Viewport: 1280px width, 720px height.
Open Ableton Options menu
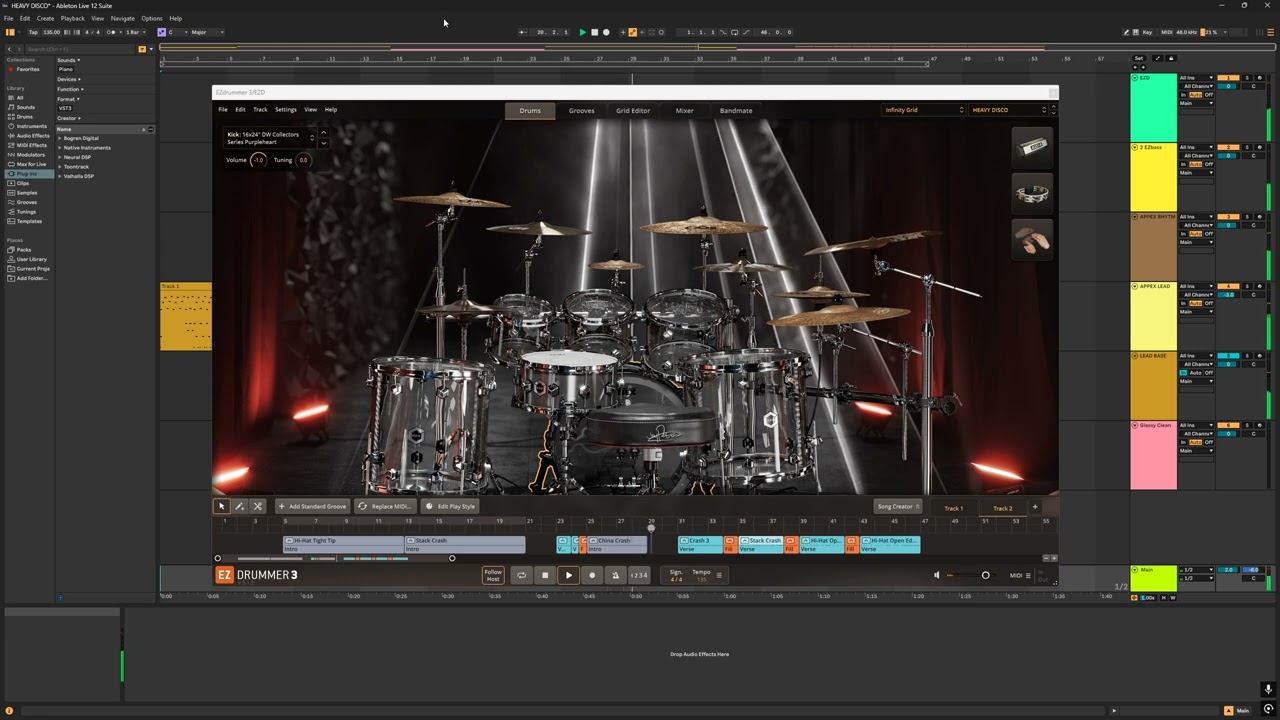pos(152,18)
